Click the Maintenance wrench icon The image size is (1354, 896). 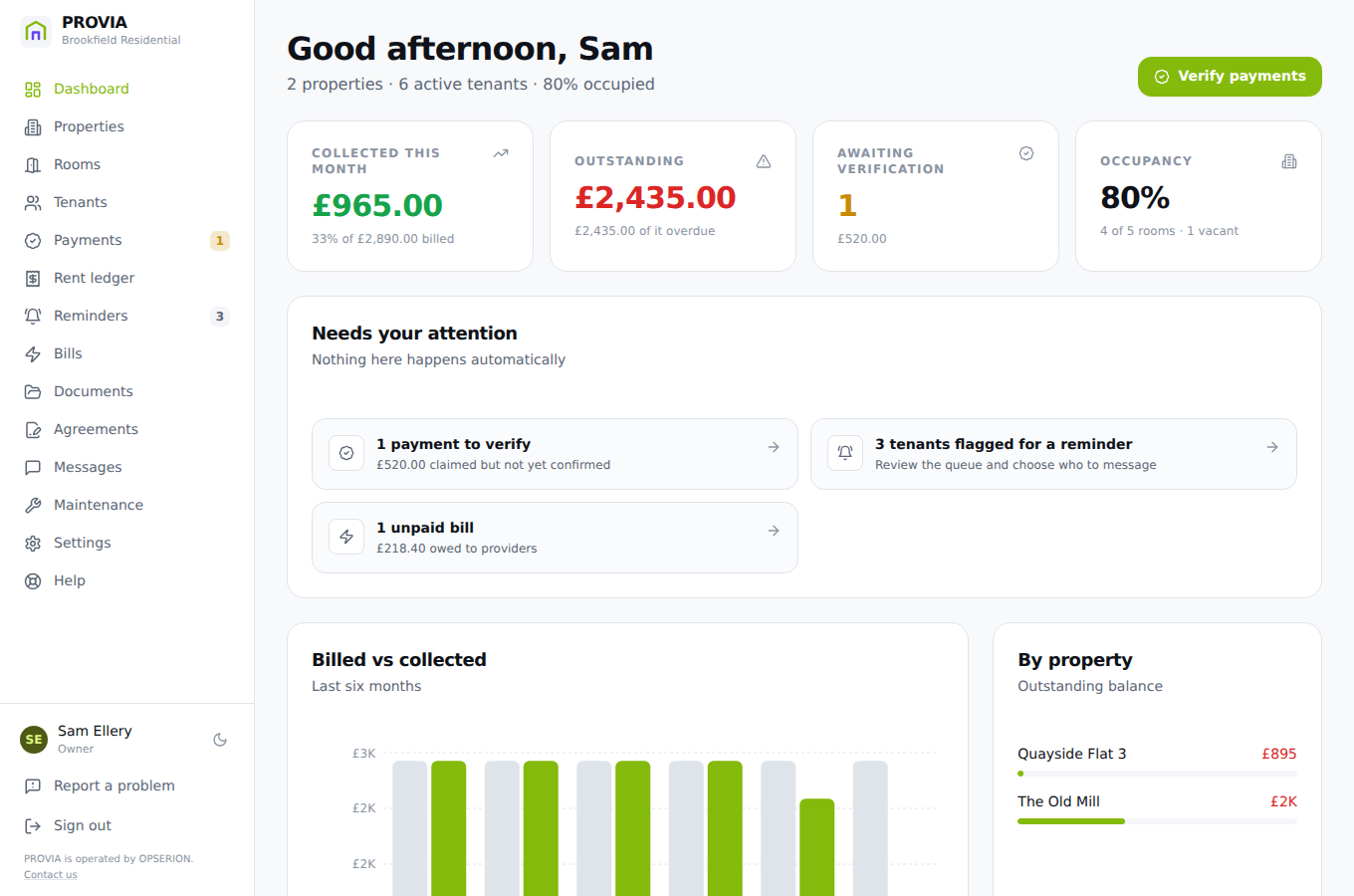click(x=33, y=506)
